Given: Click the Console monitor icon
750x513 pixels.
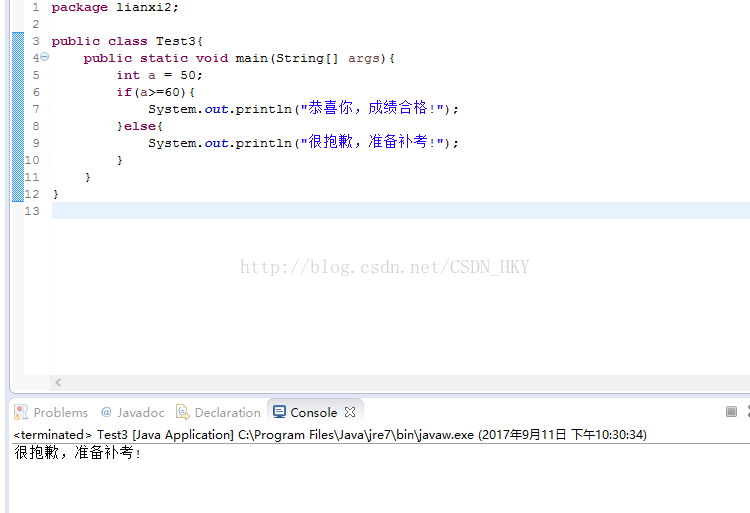Looking at the screenshot, I should 279,412.
